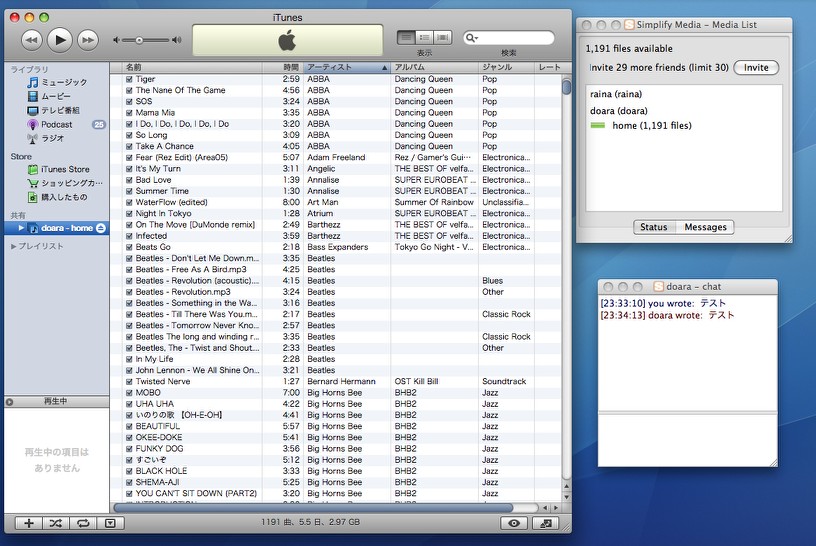Eject the doara - home shared library
Image resolution: width=816 pixels, height=546 pixels.
[101, 228]
